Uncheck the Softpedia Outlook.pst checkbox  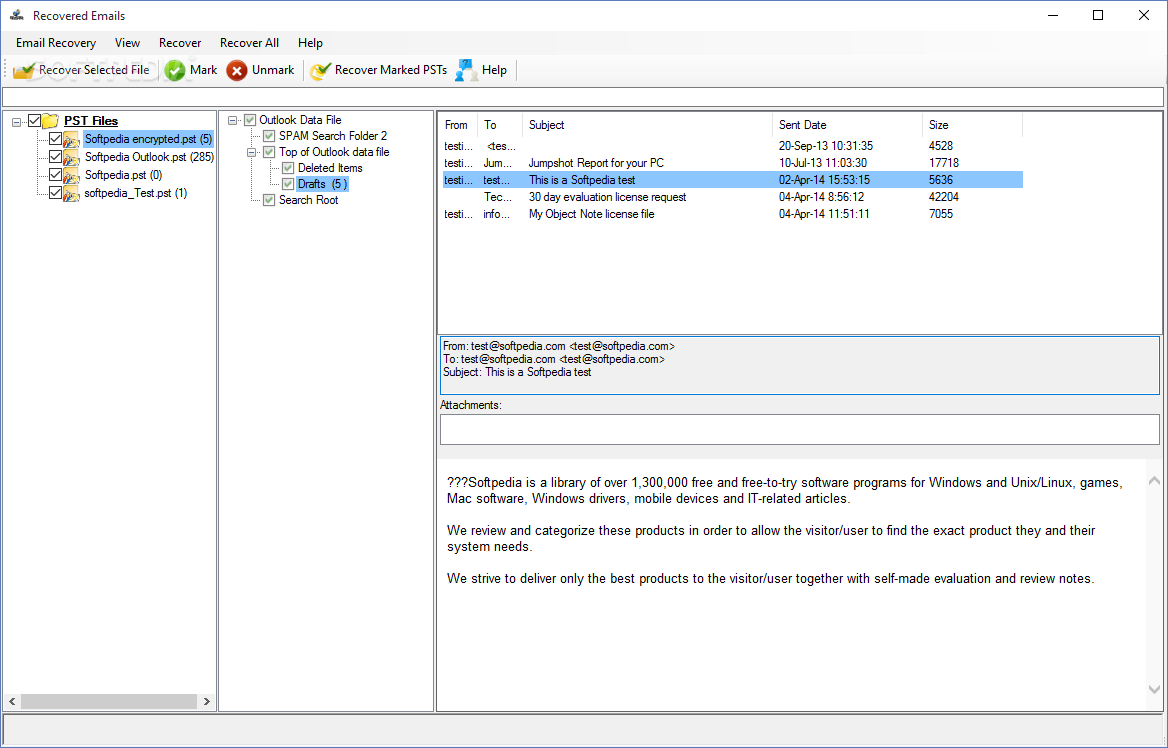(55, 156)
